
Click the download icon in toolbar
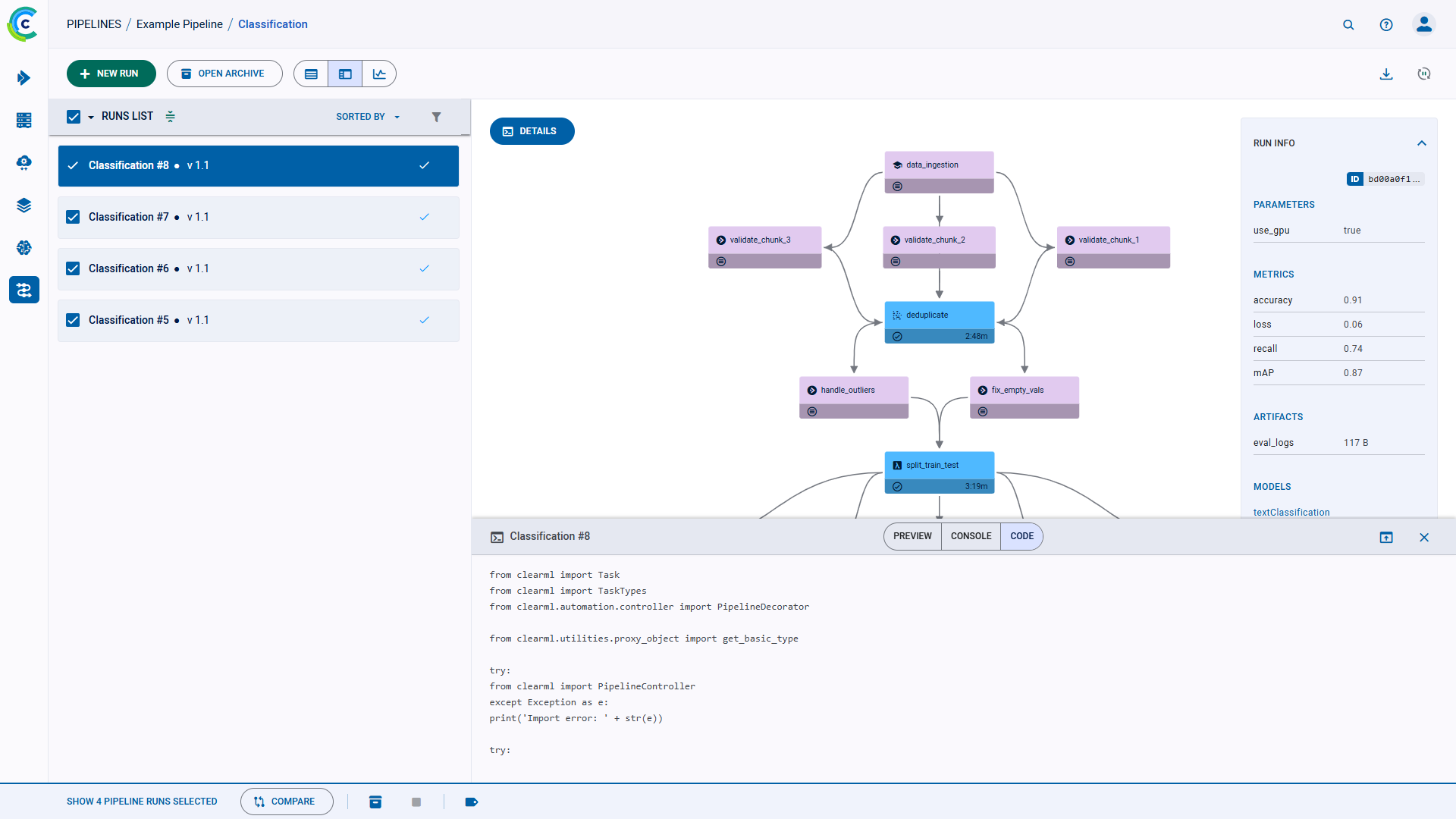[1386, 74]
